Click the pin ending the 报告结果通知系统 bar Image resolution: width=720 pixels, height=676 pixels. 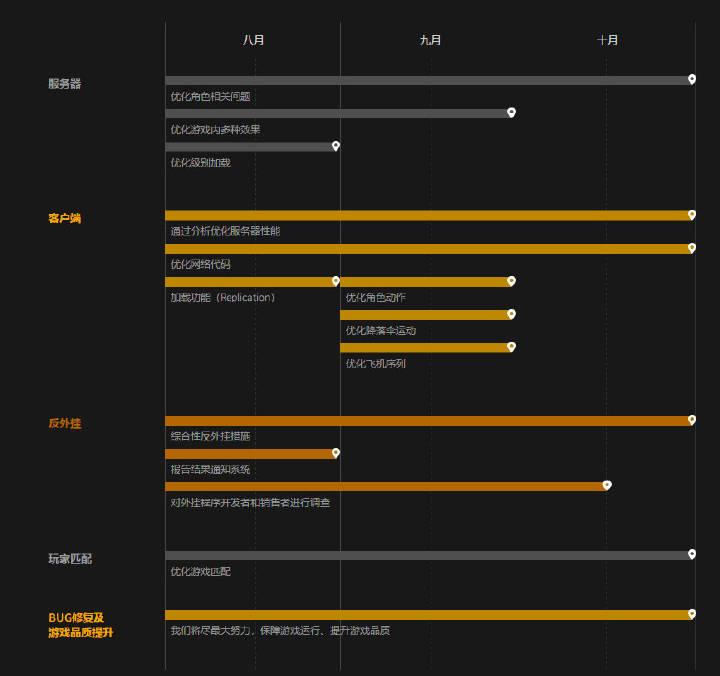(x=336, y=453)
